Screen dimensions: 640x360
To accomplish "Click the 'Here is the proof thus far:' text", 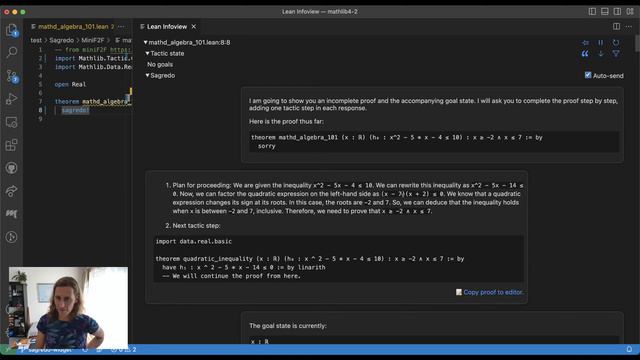I will (x=286, y=121).
